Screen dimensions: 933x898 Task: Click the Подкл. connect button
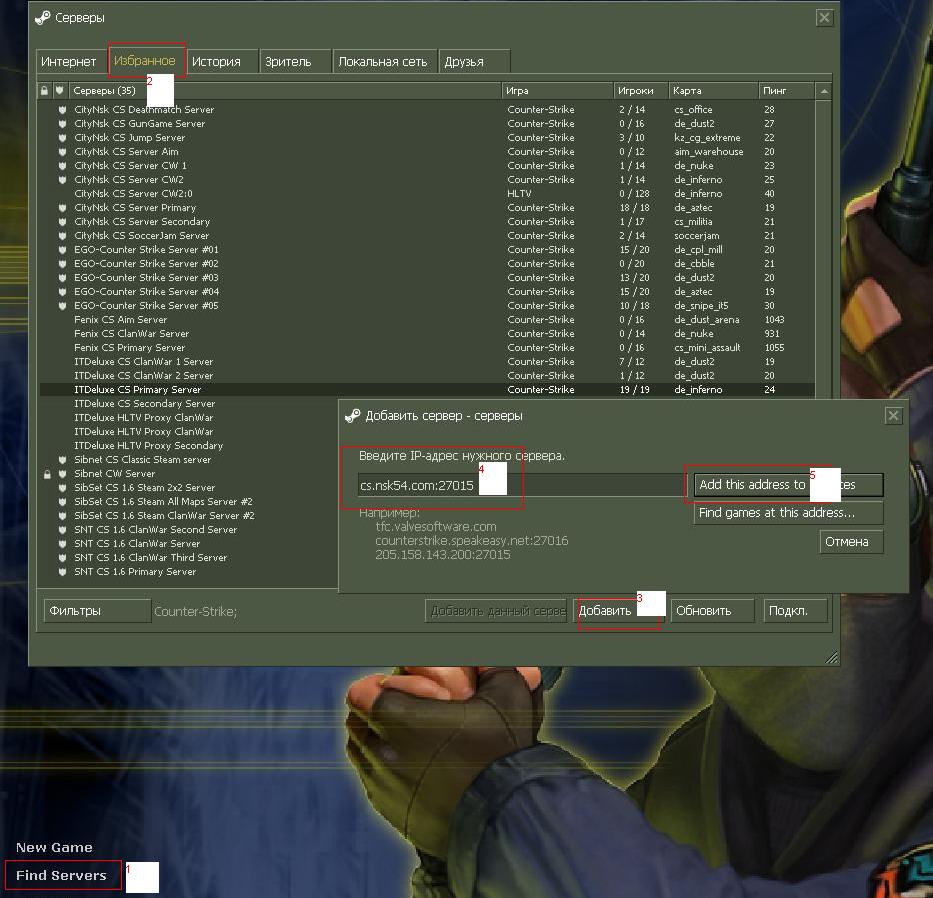click(796, 611)
